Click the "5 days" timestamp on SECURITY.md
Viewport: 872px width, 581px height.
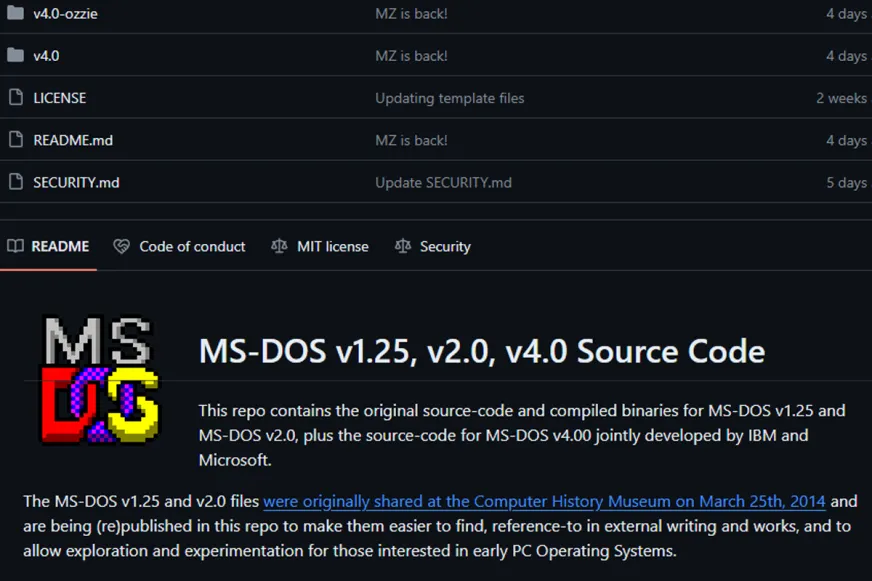[x=846, y=182]
